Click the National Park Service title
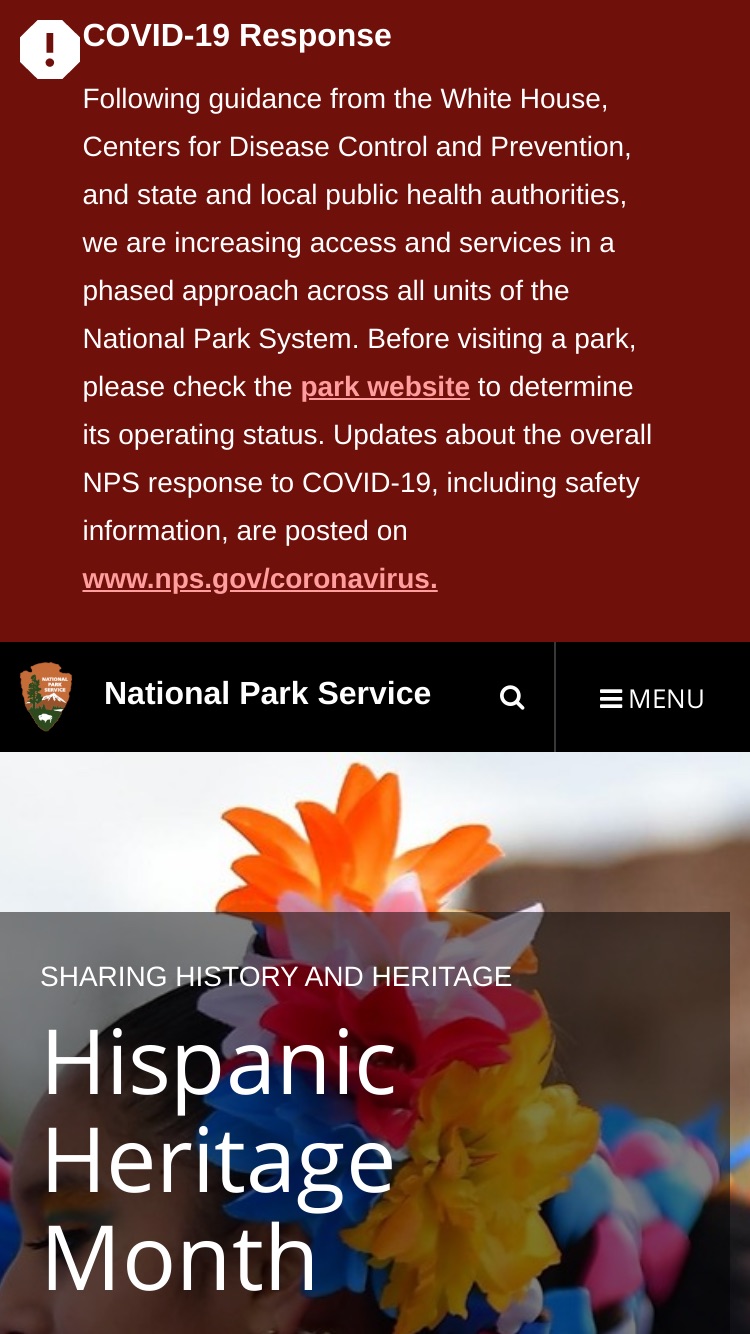 point(267,693)
